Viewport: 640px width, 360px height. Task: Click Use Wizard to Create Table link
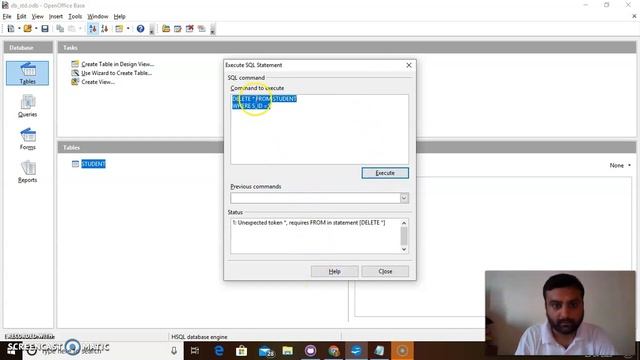click(116, 73)
